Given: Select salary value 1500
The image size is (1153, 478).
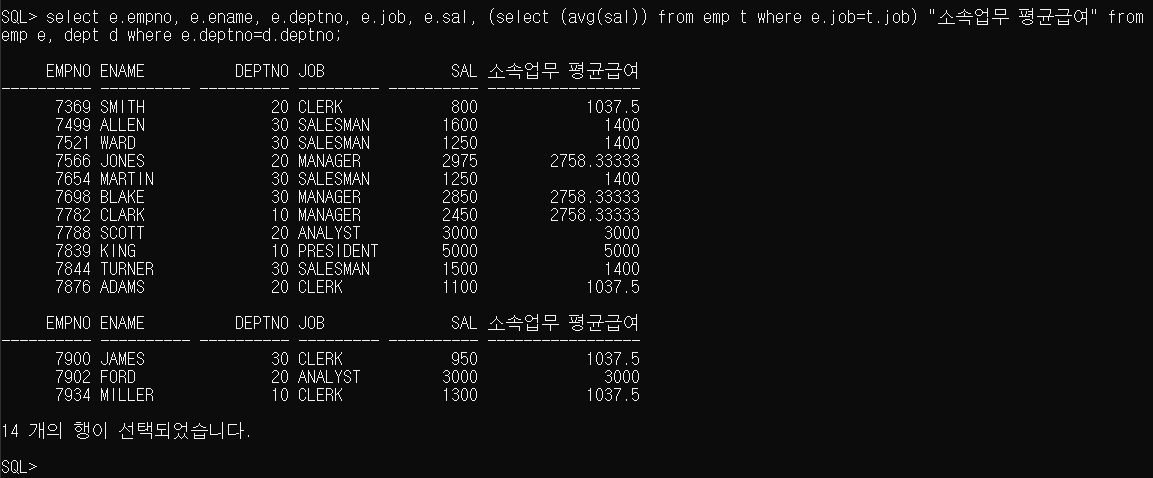Looking at the screenshot, I should pyautogui.click(x=460, y=269).
